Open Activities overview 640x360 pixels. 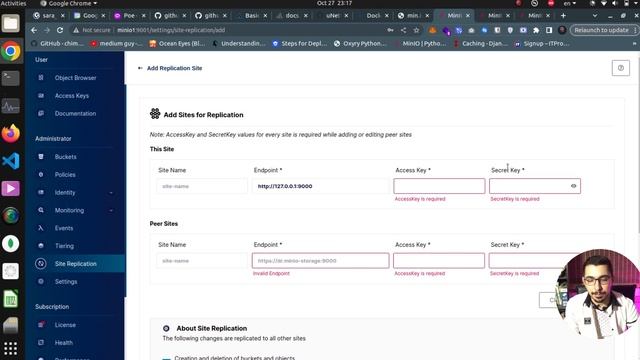pyautogui.click(x=13, y=3)
